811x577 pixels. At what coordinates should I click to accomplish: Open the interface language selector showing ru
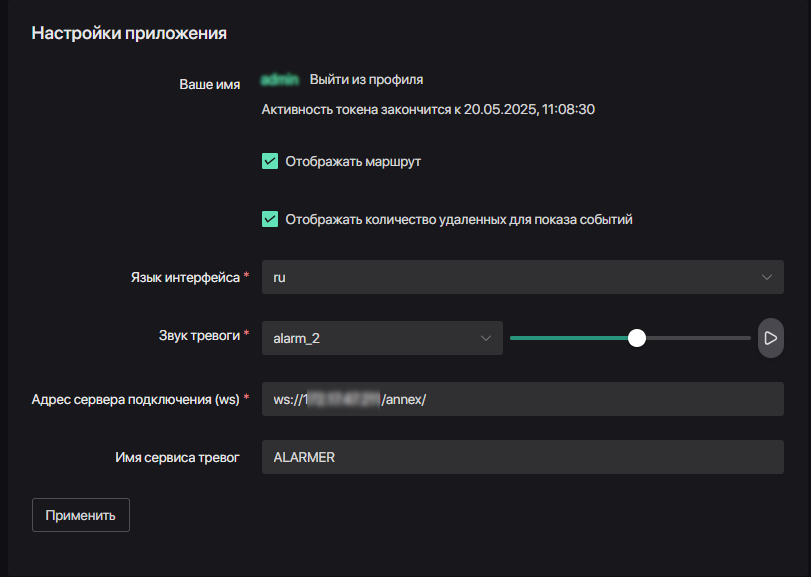(510, 277)
